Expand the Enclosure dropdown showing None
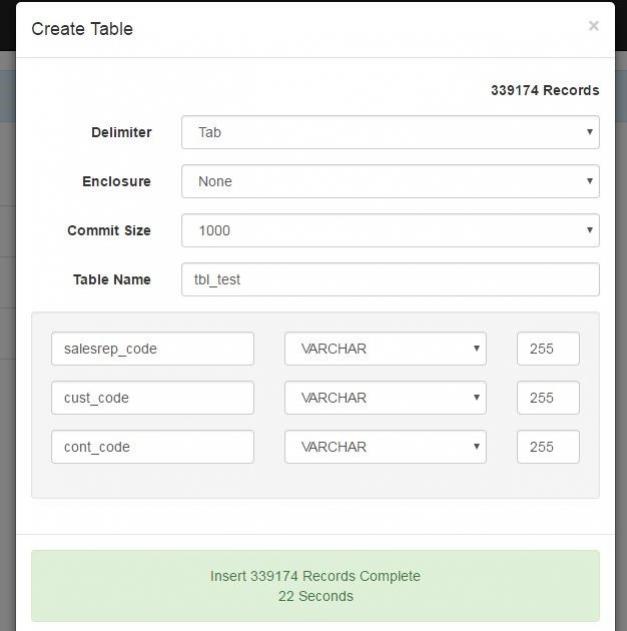The width and height of the screenshot is (627, 631). (390, 181)
